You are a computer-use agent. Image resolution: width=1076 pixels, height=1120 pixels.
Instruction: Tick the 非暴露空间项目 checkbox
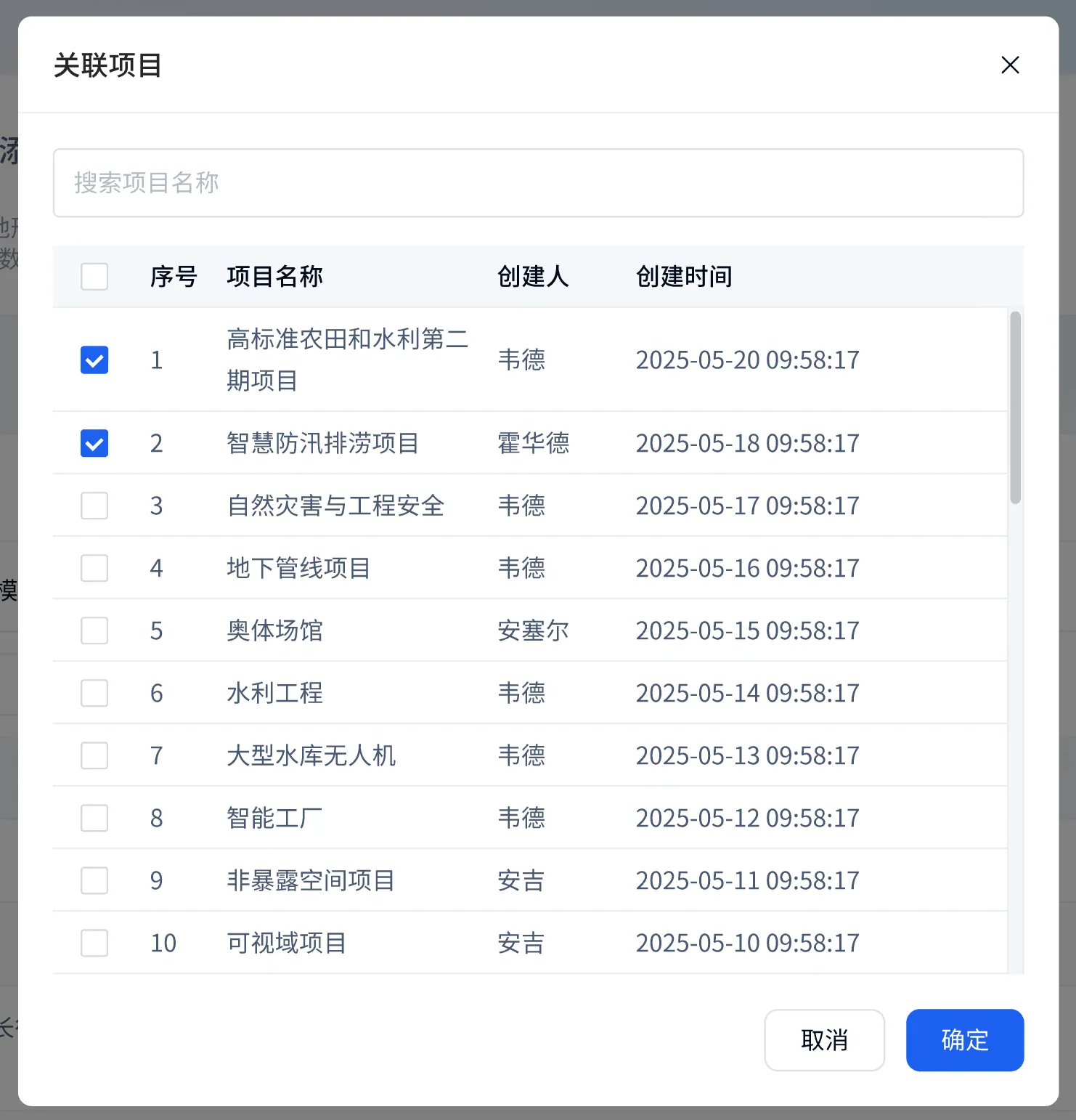point(94,880)
